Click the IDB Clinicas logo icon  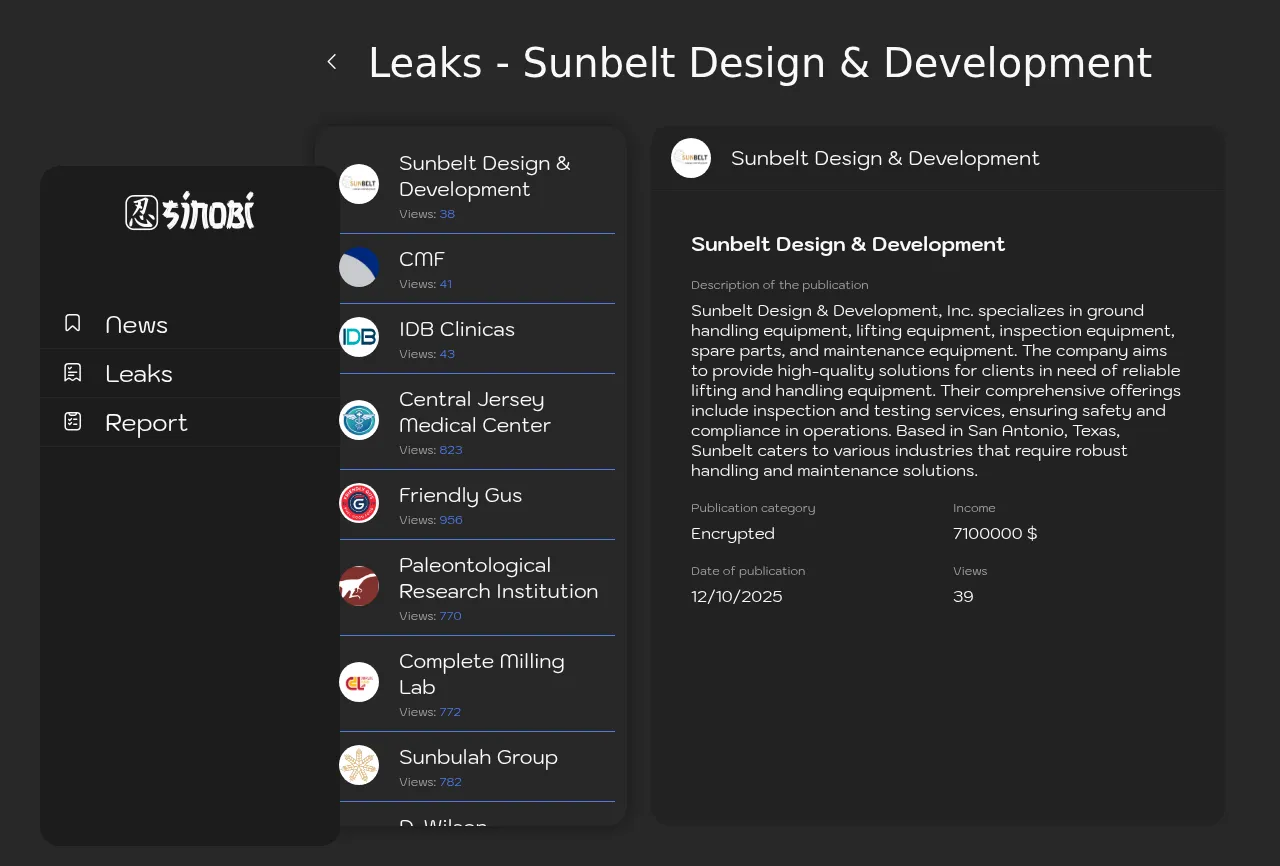(359, 337)
